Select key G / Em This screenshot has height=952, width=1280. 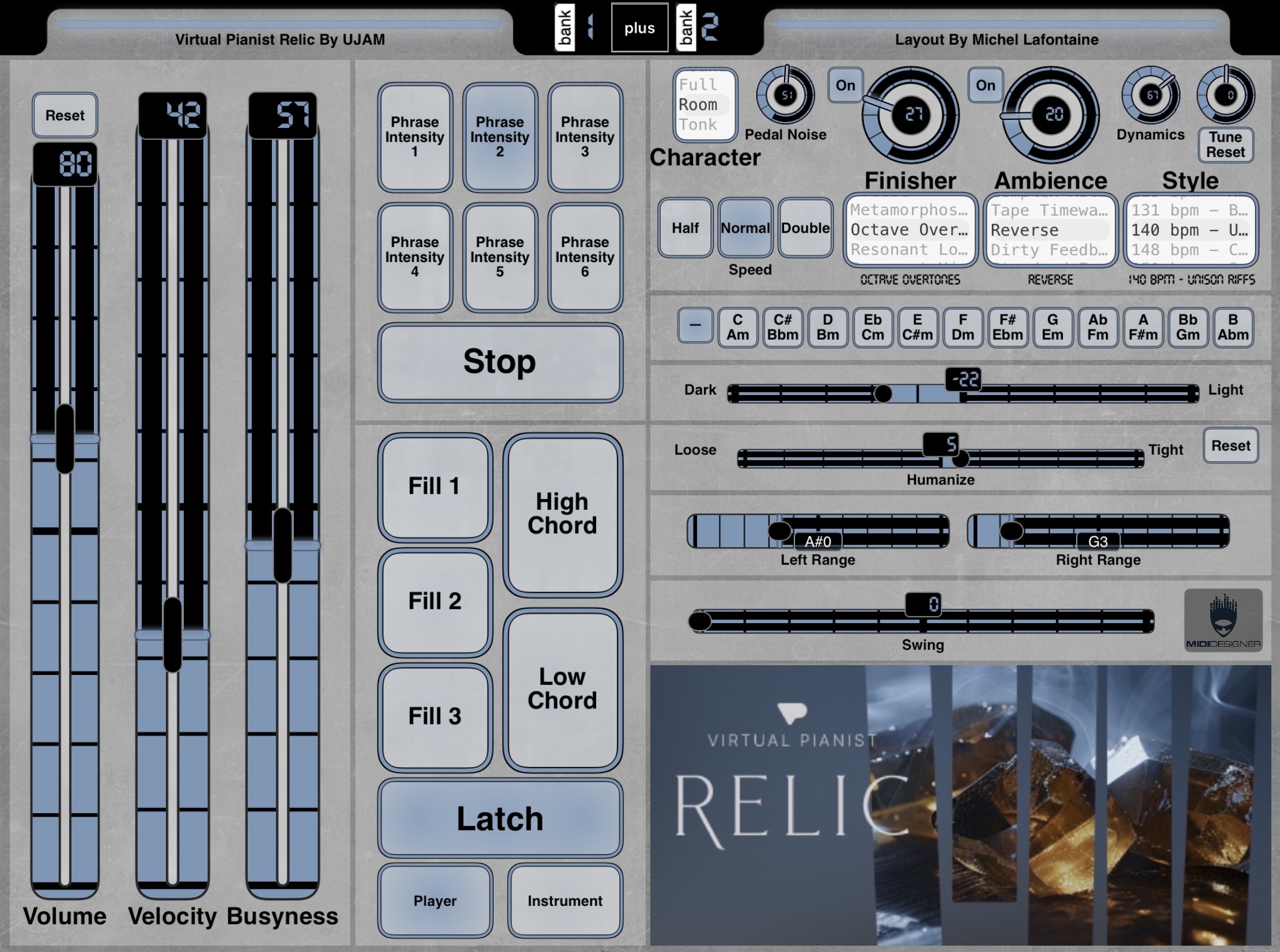pyautogui.click(x=1052, y=327)
